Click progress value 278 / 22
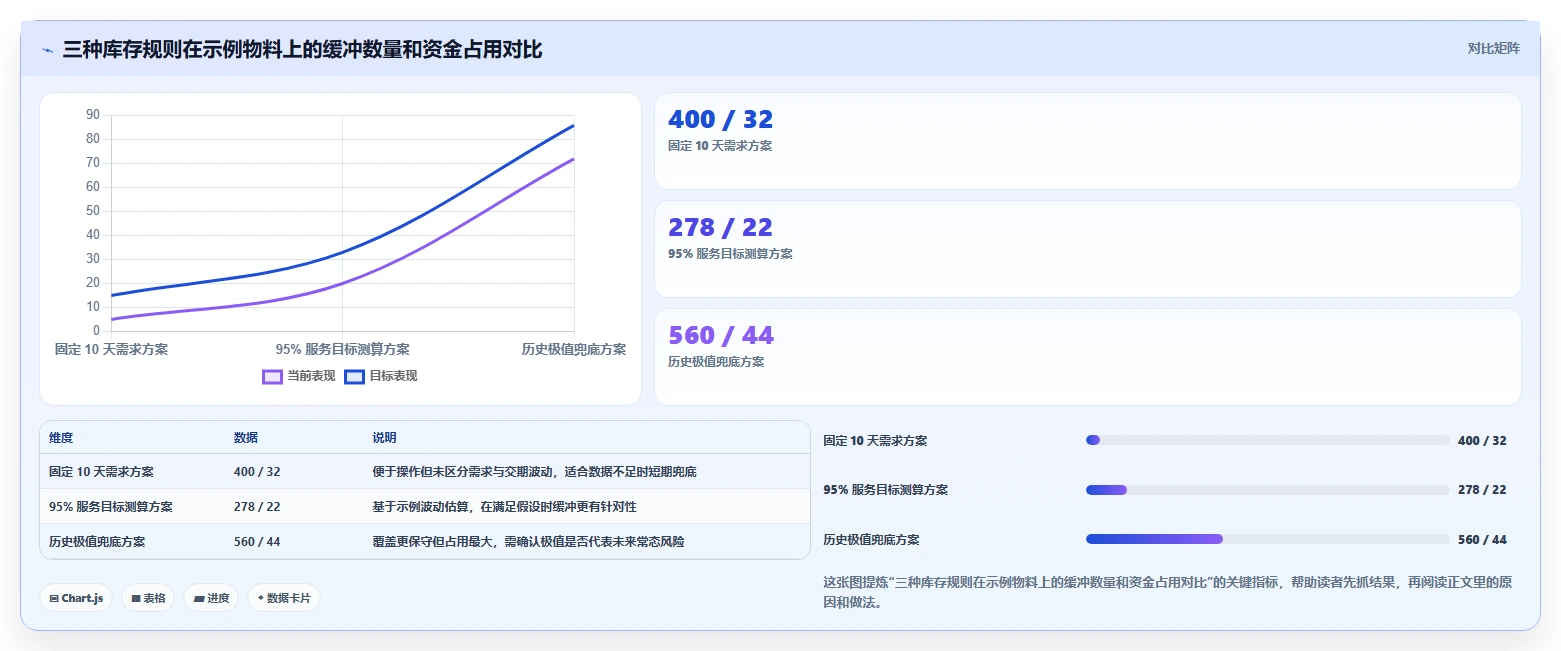Screen dimensions: 1561x651 [1482, 490]
